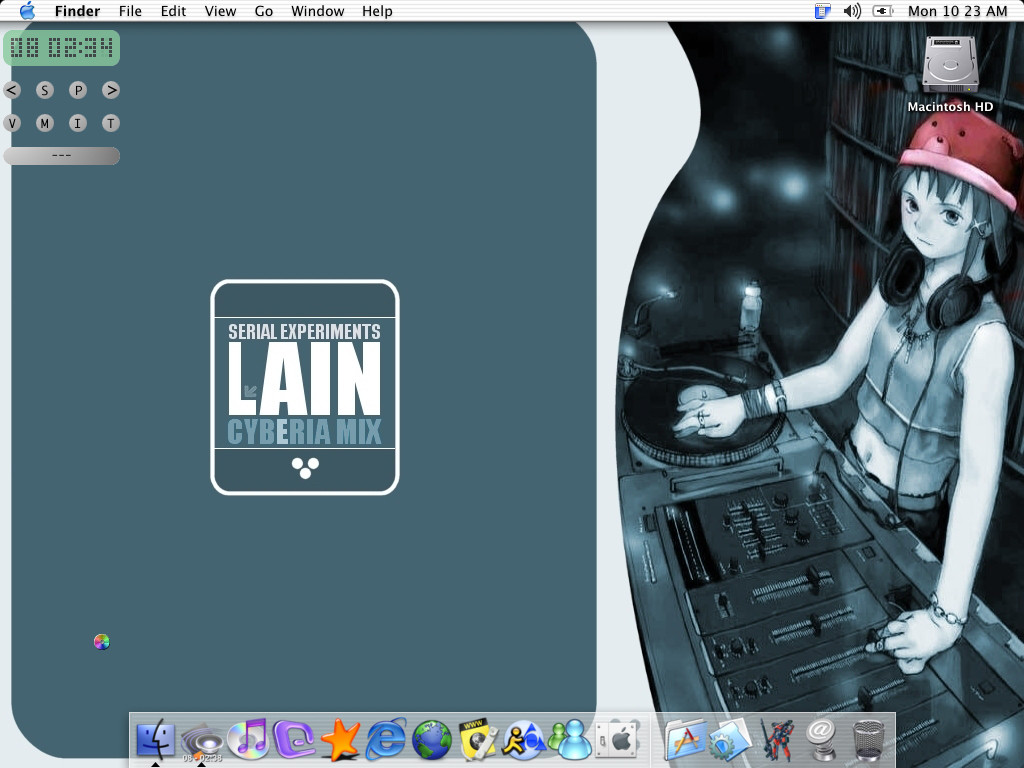Launch Internet Explorer from the dock
The image size is (1024, 768).
386,739
